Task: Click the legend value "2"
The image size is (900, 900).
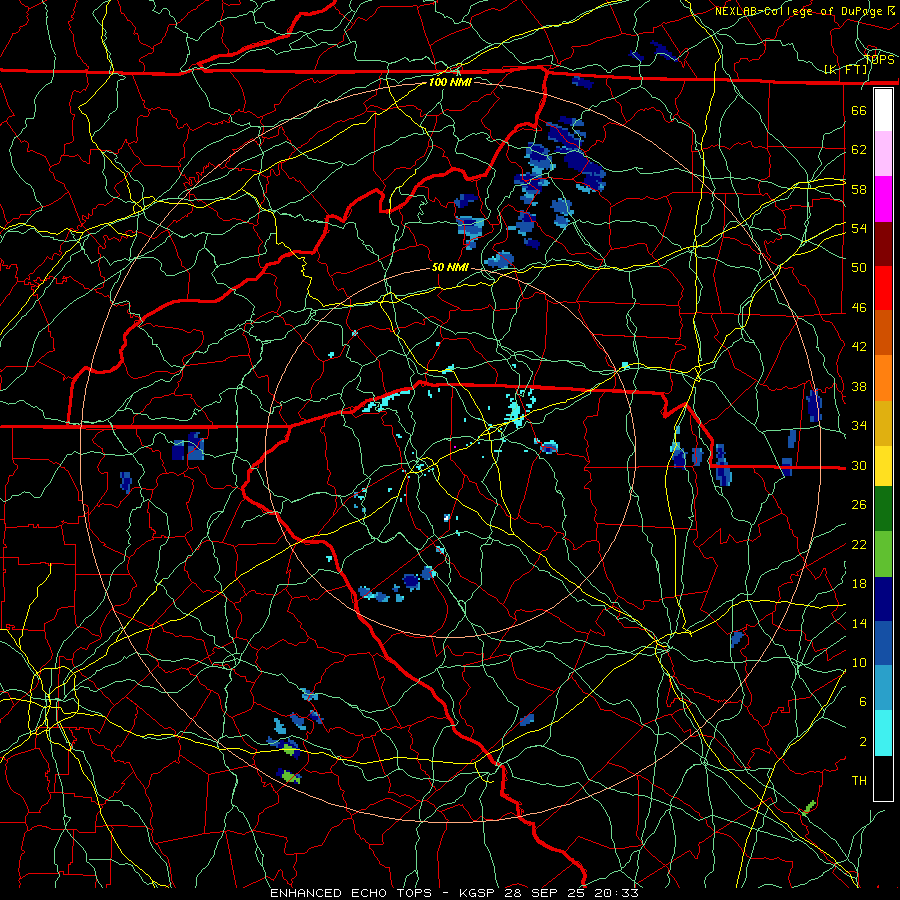Action: pos(862,742)
